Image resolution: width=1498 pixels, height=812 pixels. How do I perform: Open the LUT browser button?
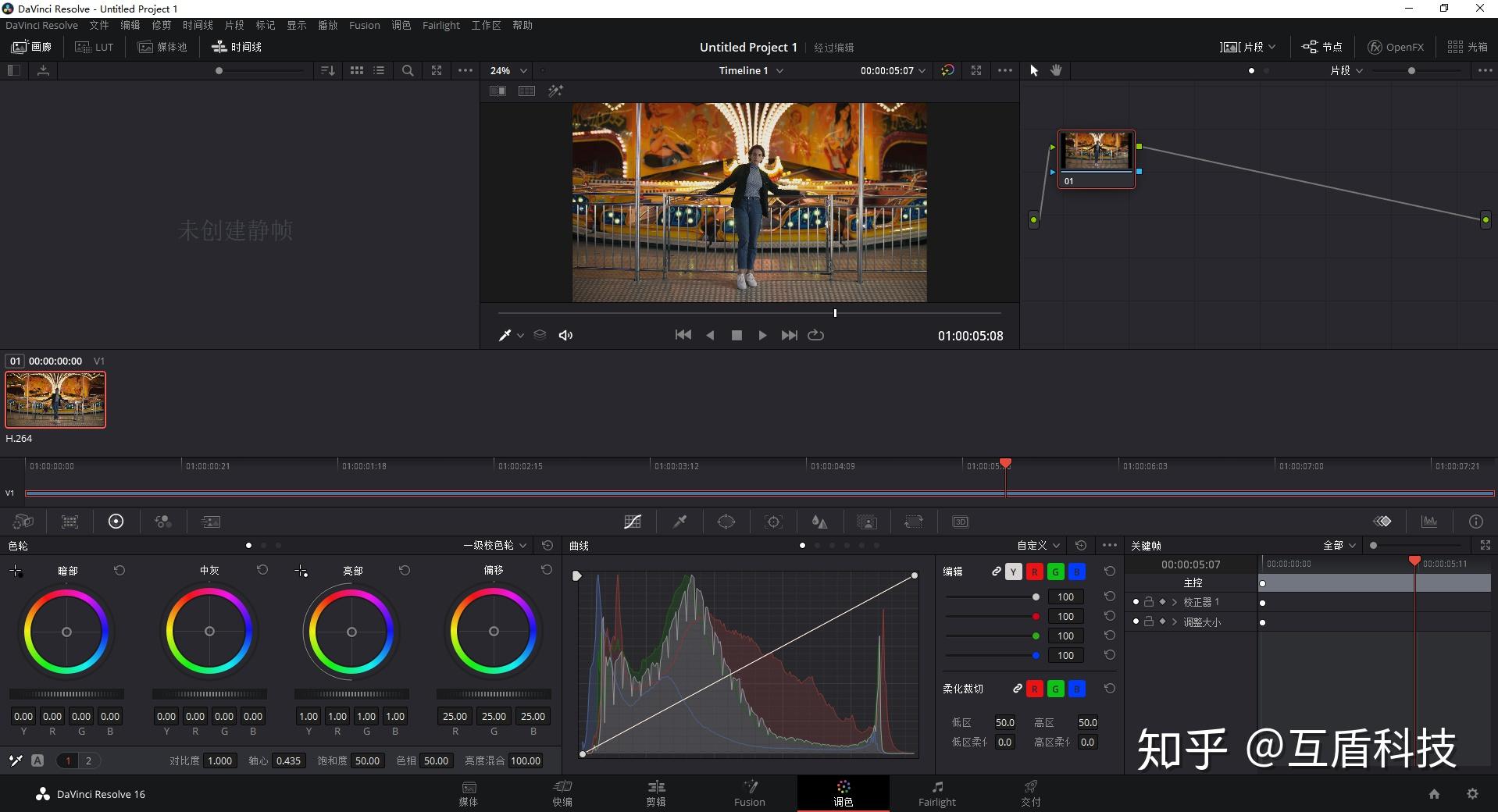click(94, 47)
